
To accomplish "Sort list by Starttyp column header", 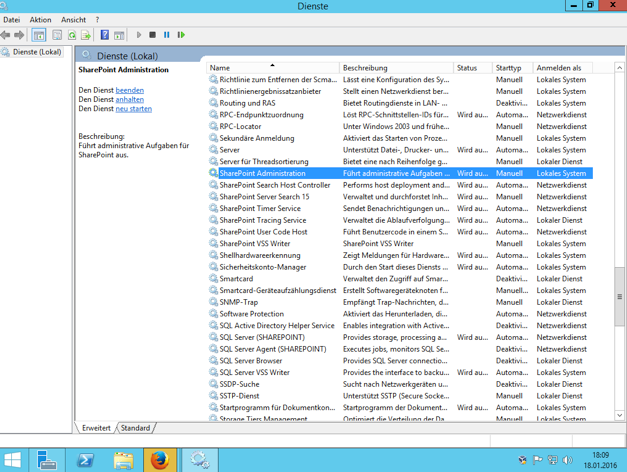I will (x=510, y=68).
